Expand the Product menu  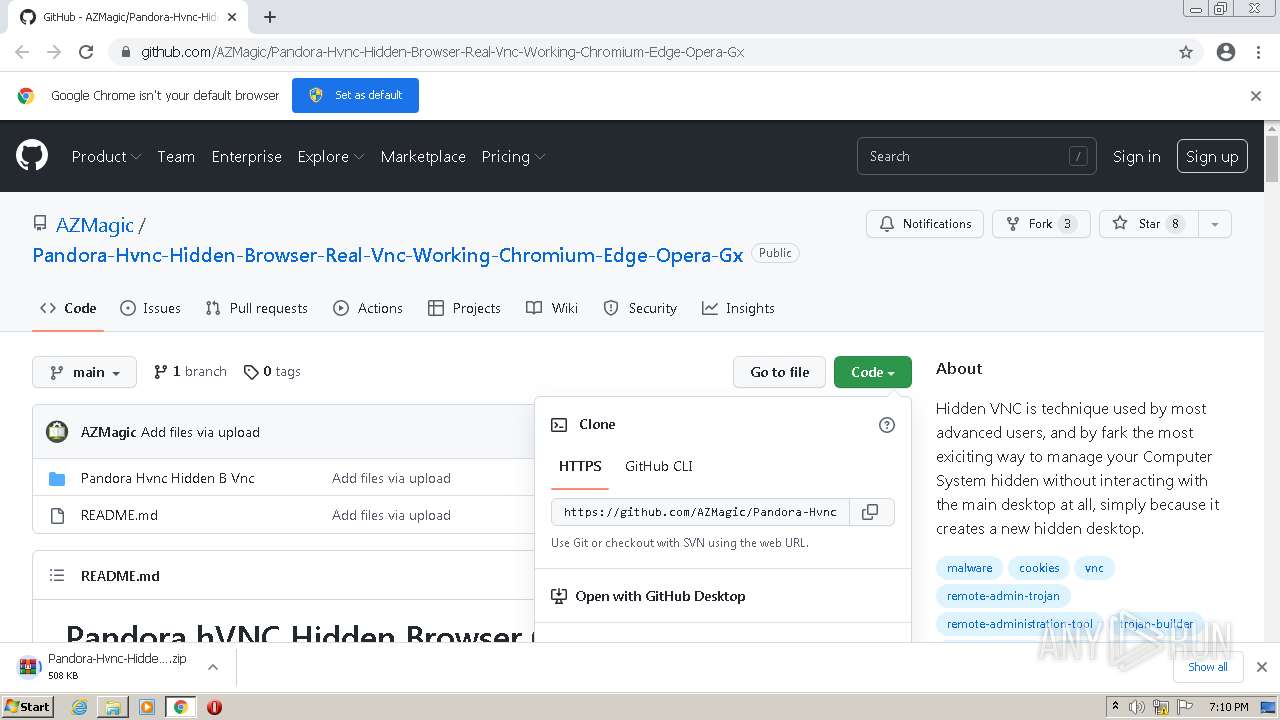coord(106,157)
